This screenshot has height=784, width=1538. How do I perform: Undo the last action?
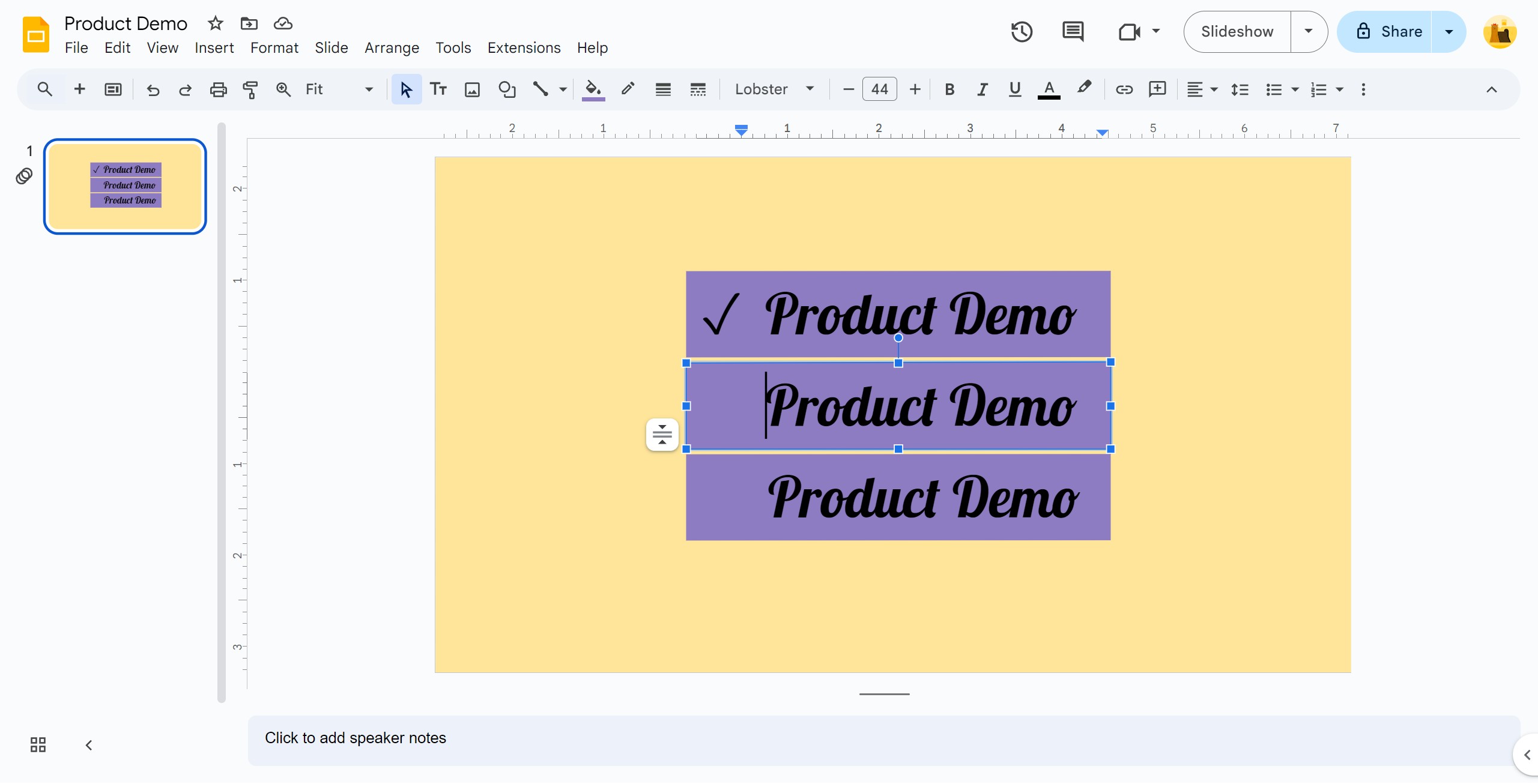153,89
